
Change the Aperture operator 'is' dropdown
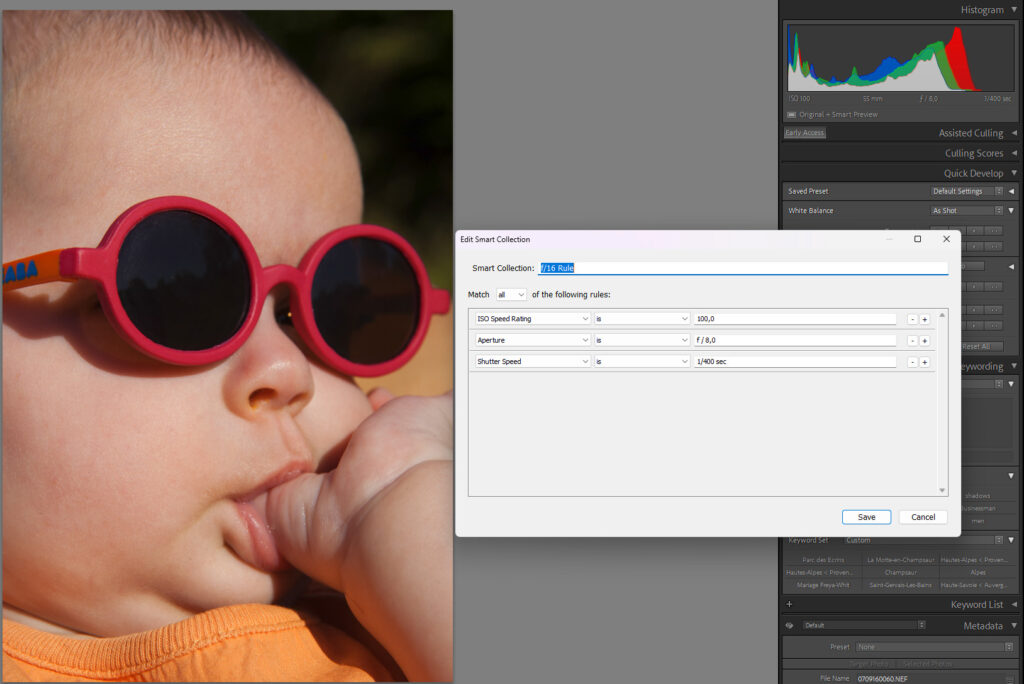click(x=641, y=341)
